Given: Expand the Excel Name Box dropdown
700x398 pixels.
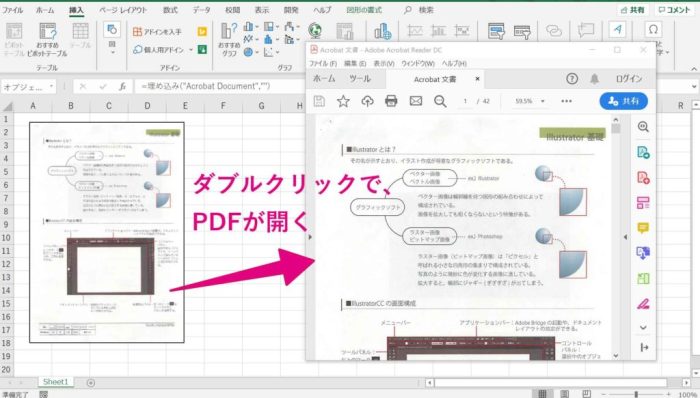Looking at the screenshot, I should [x=52, y=86].
